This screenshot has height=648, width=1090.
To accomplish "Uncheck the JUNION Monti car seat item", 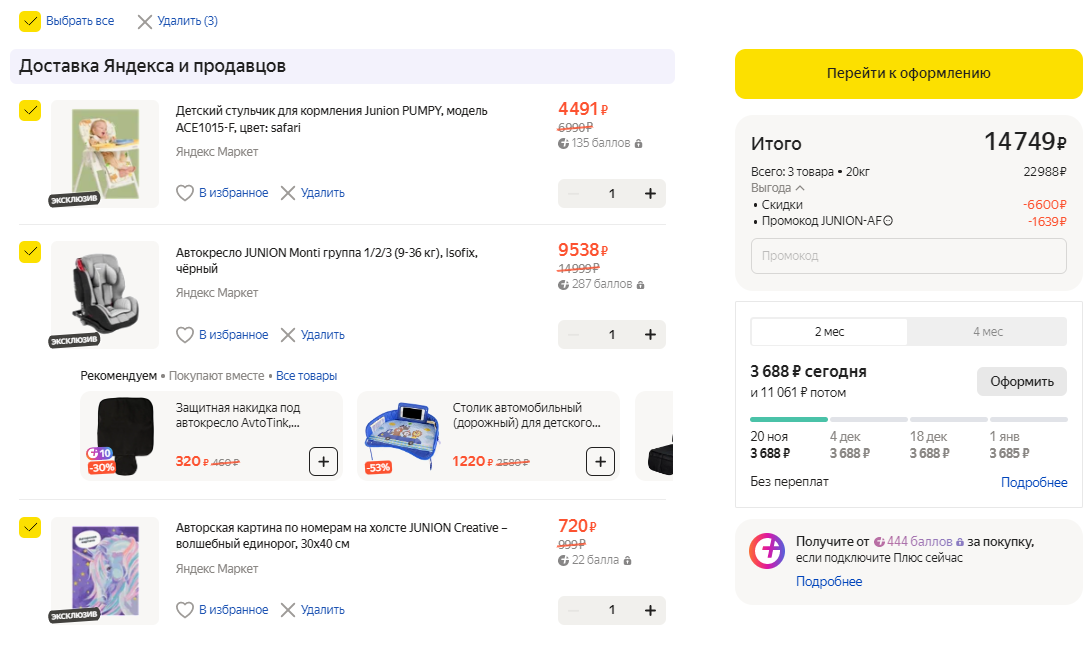I will point(30,252).
